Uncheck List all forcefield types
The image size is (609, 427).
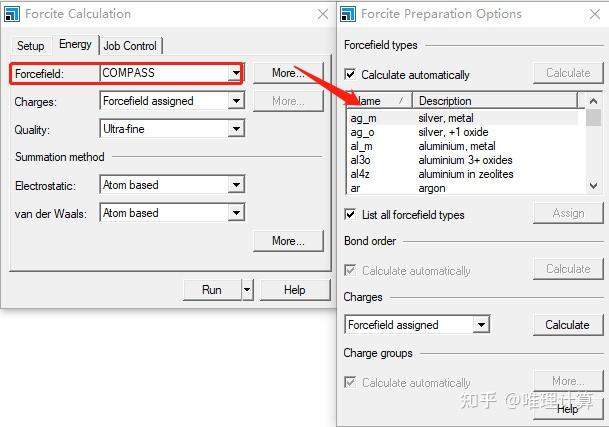coord(351,215)
